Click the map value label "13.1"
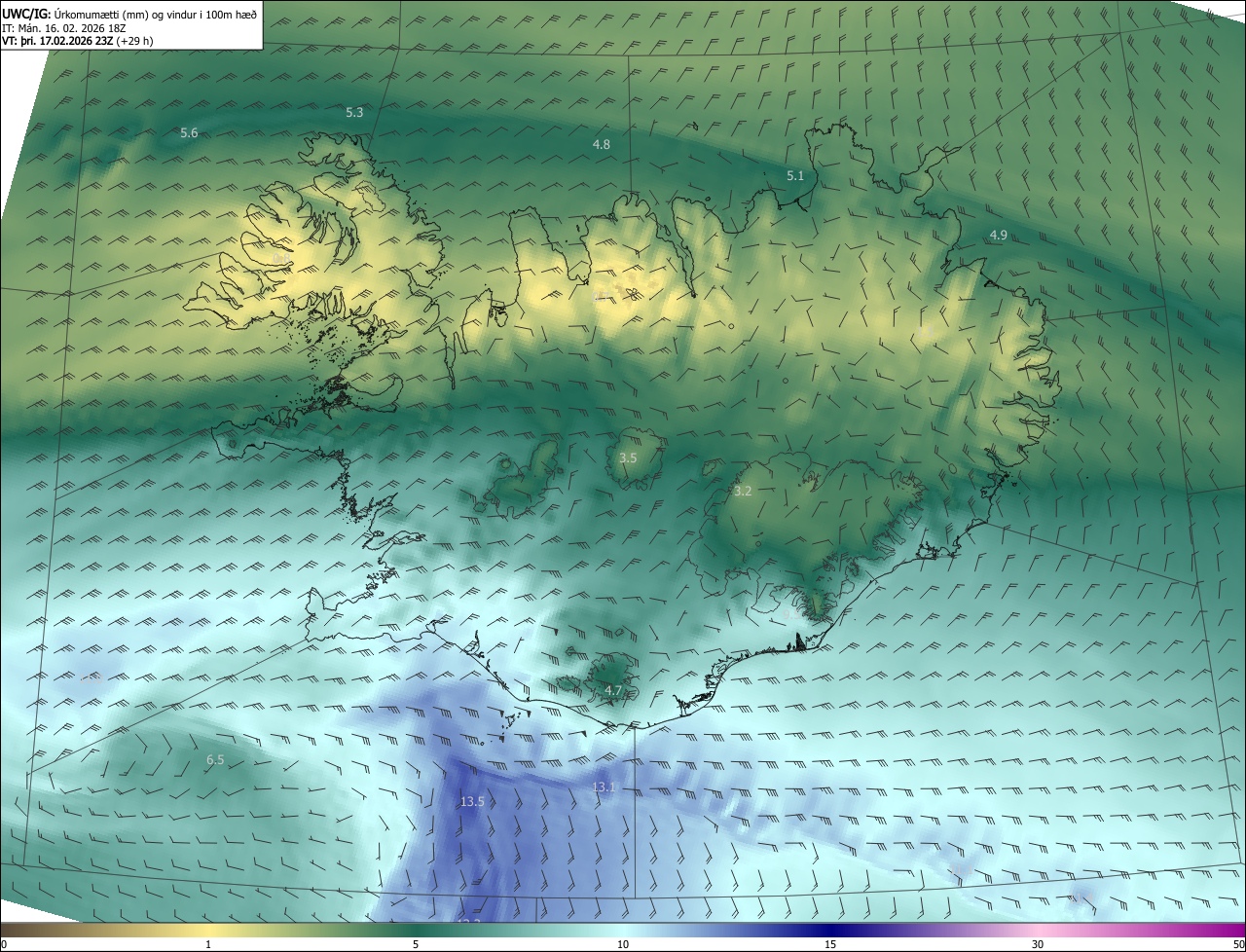Screen dimensions: 1246x952 coord(604,787)
